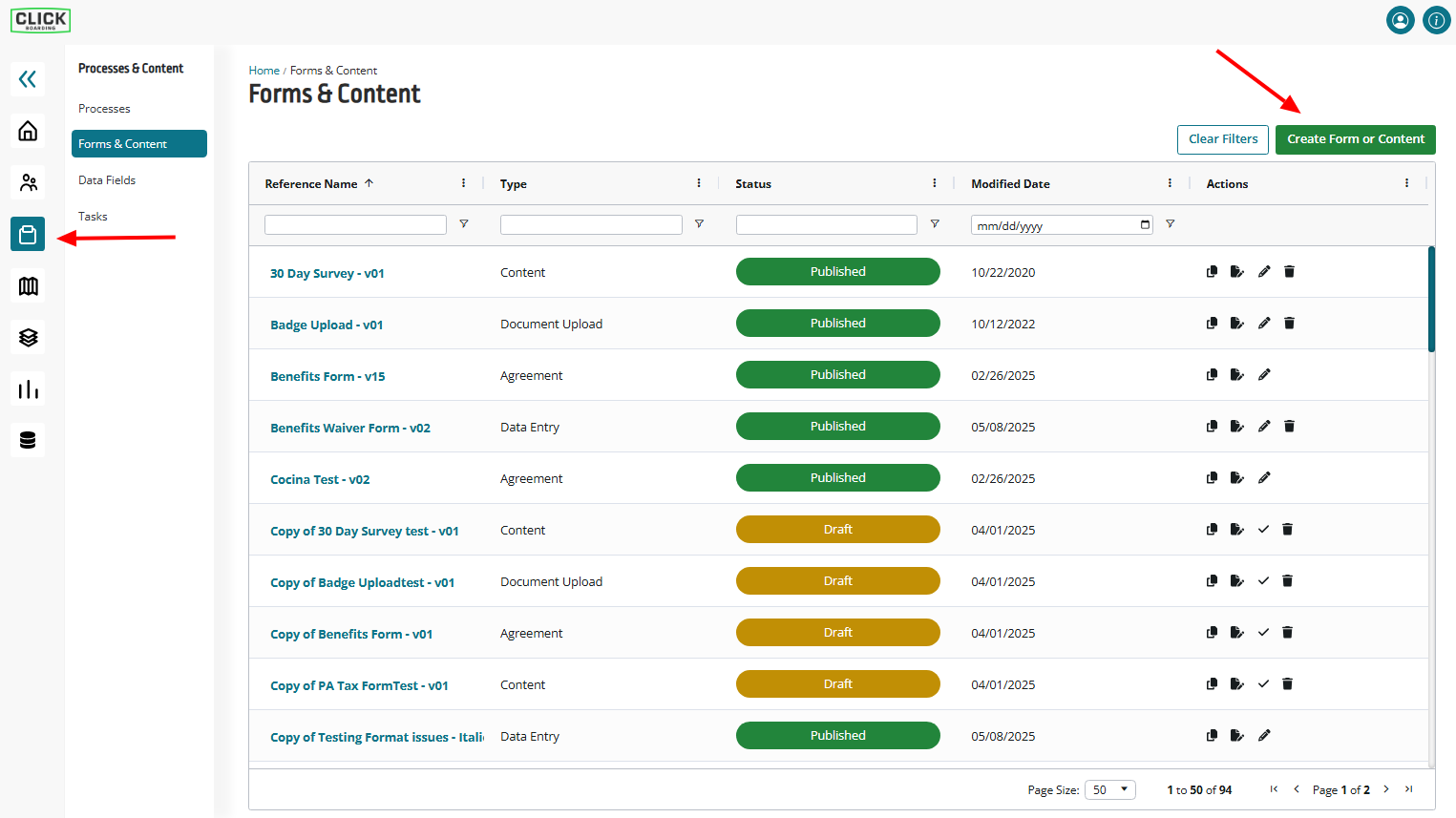Open the Modified Date column menu

pyautogui.click(x=1170, y=183)
